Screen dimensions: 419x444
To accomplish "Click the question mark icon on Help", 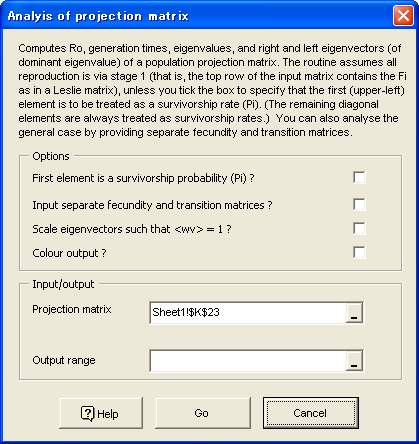I will (87, 414).
